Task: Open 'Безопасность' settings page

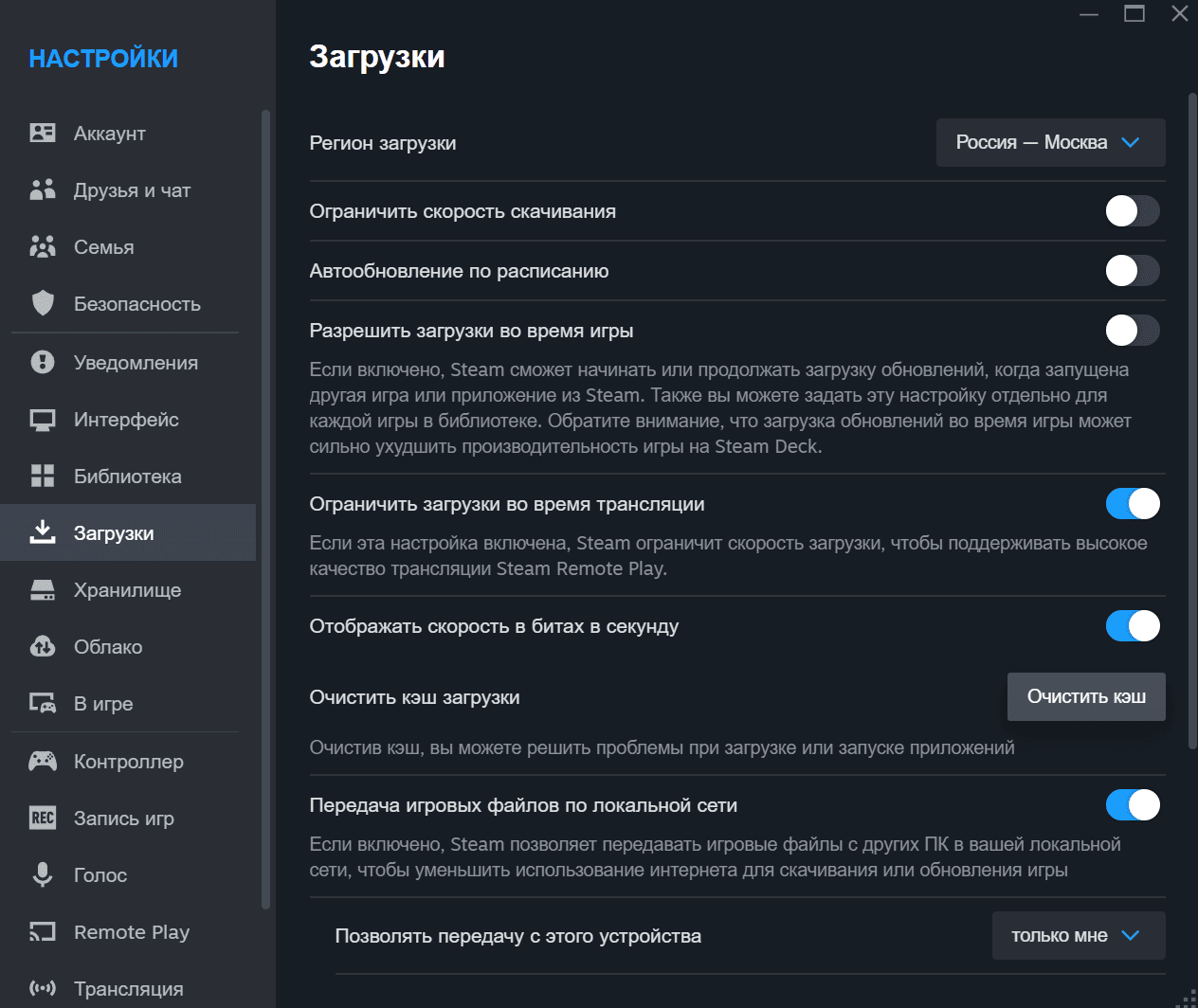Action: (x=128, y=304)
